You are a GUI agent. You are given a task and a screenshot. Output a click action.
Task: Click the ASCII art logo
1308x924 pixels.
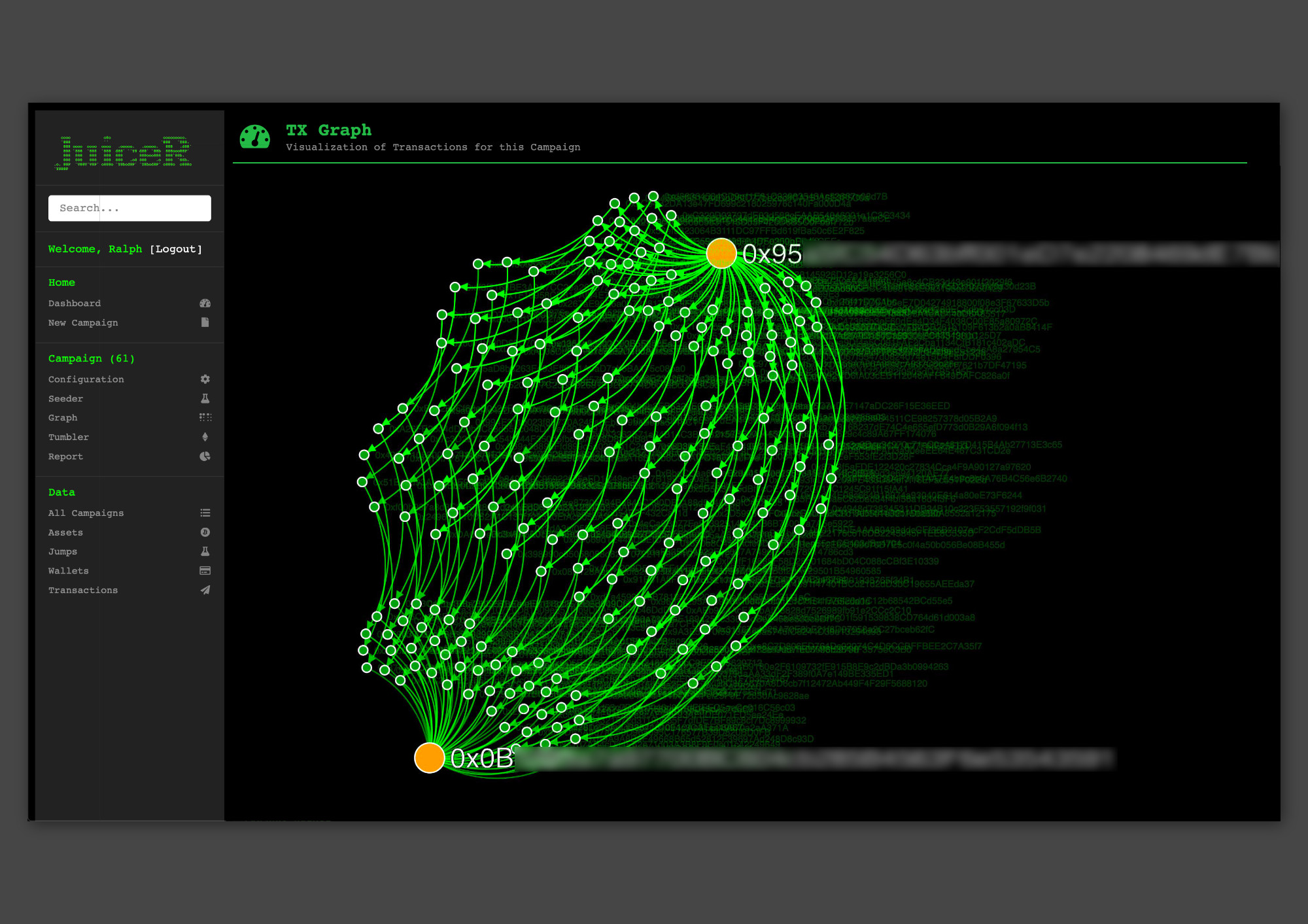(124, 153)
